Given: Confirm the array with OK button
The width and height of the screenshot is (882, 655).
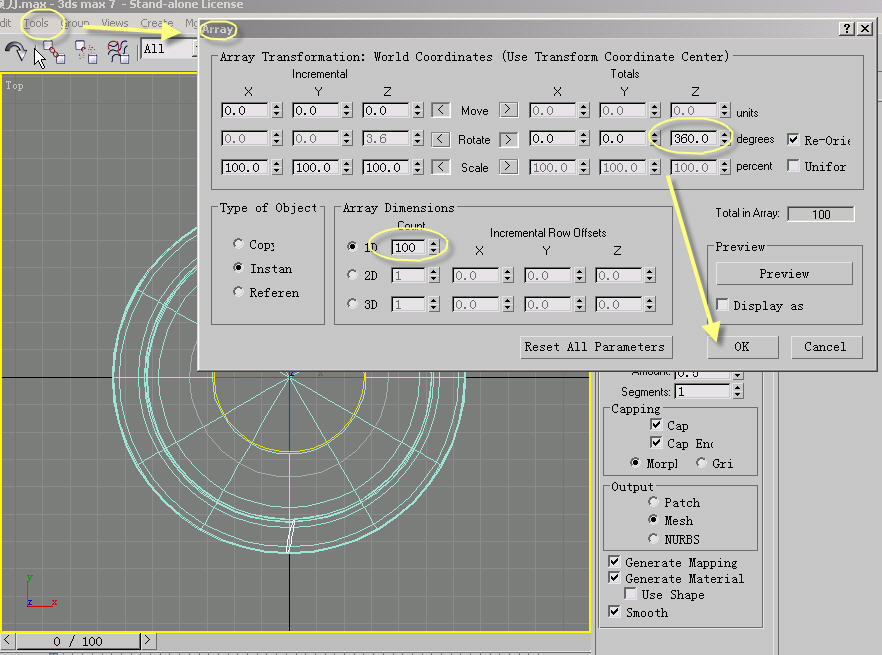Looking at the screenshot, I should coord(742,347).
